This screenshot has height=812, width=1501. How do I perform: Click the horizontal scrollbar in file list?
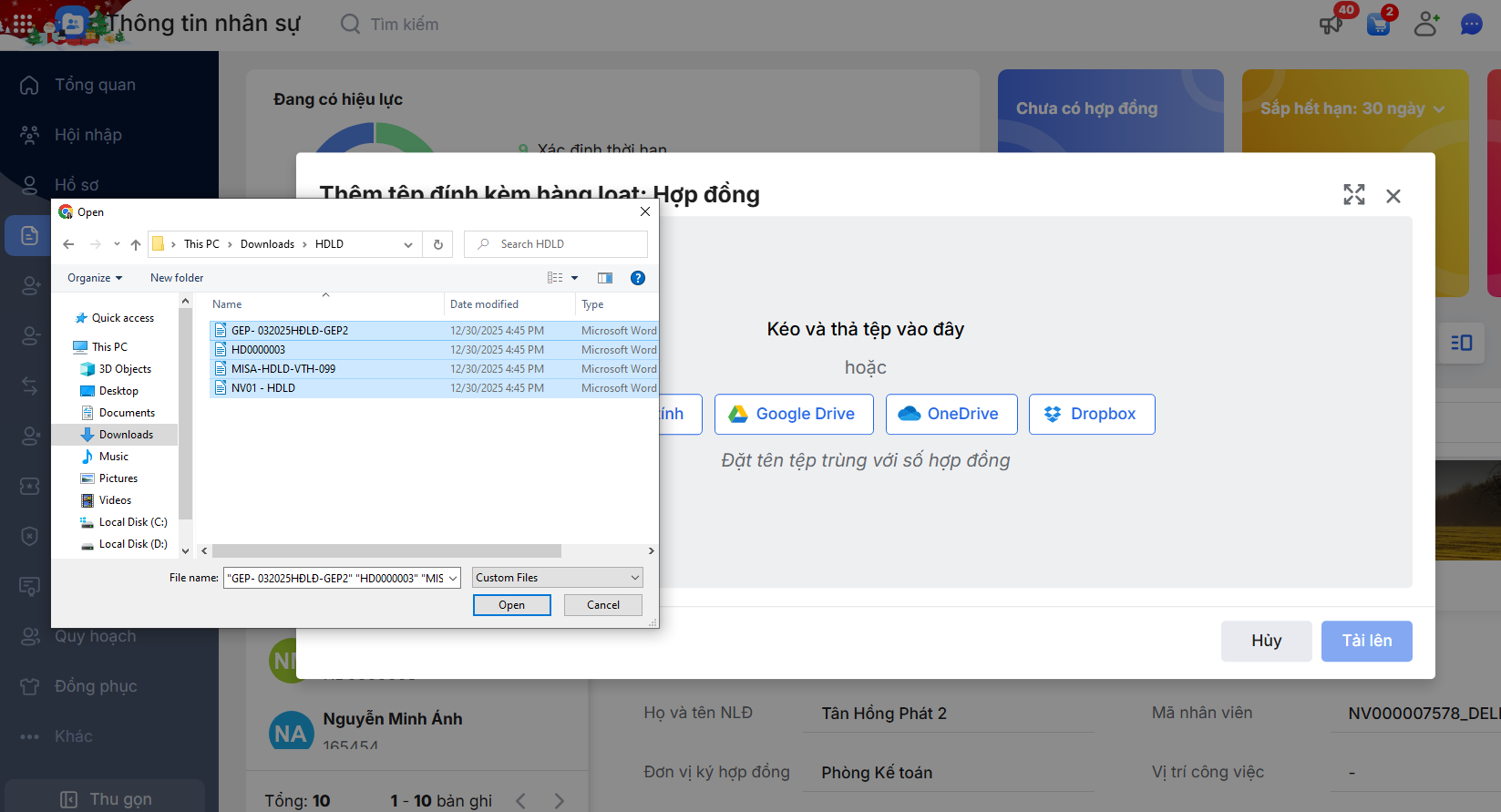[386, 550]
